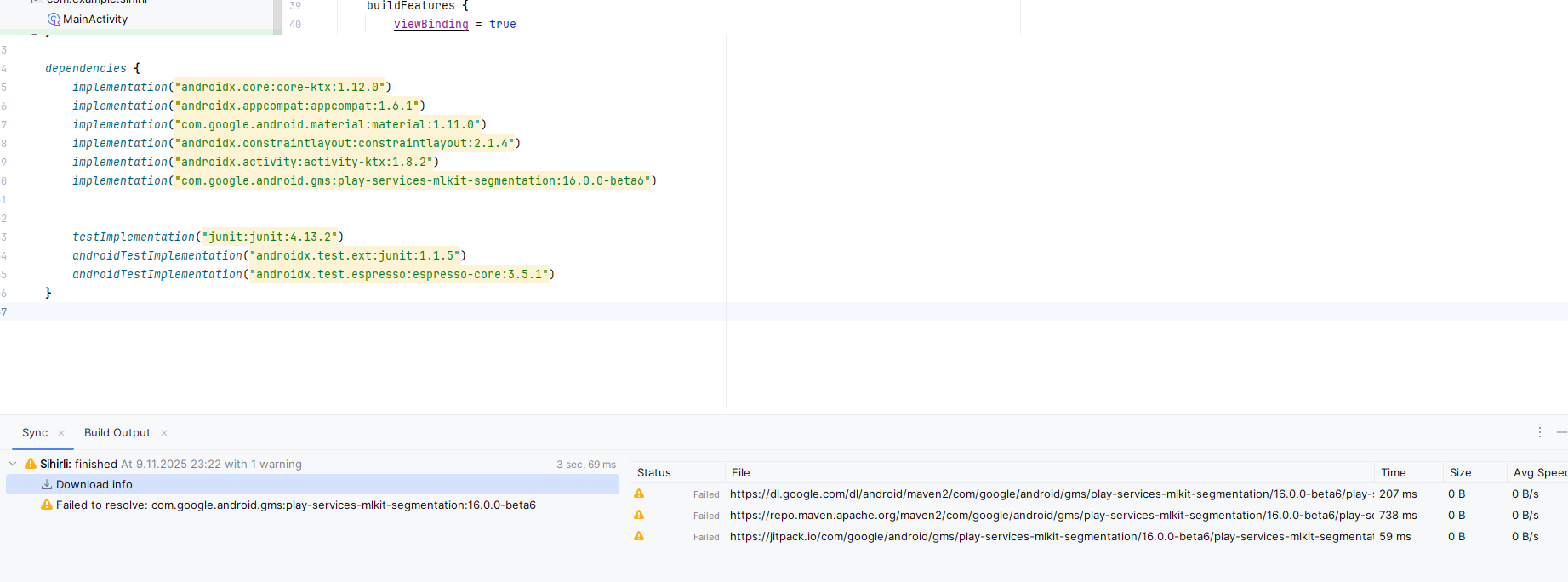Click the viewBinding property in buildFeatures
Viewport: 1568px width, 582px height.
[430, 24]
